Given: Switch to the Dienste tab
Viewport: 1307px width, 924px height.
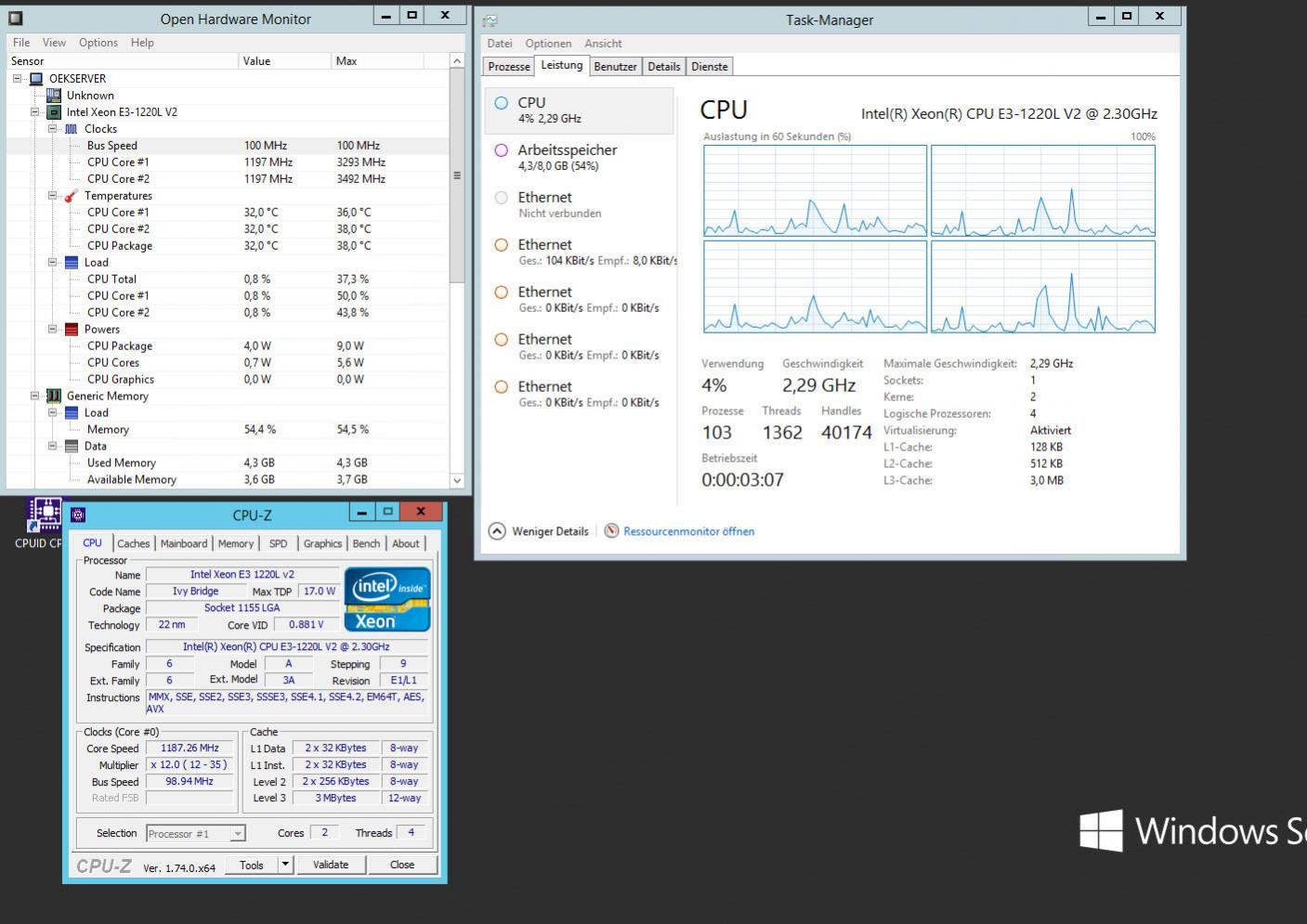Looking at the screenshot, I should click(710, 67).
